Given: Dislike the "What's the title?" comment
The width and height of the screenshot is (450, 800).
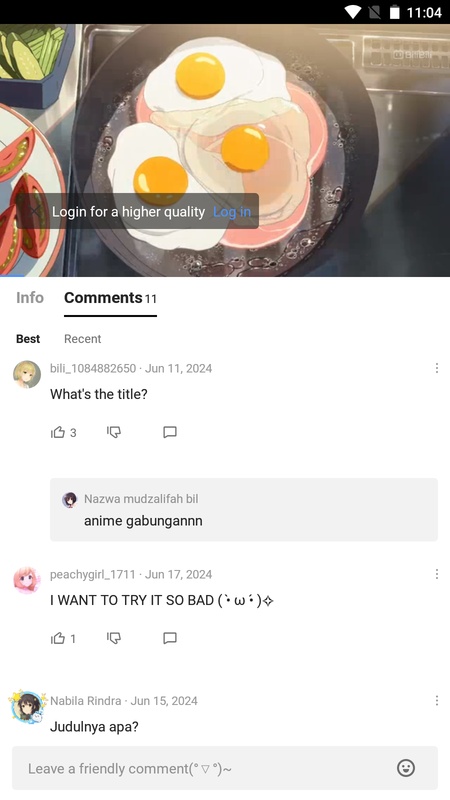Looking at the screenshot, I should click(x=114, y=433).
